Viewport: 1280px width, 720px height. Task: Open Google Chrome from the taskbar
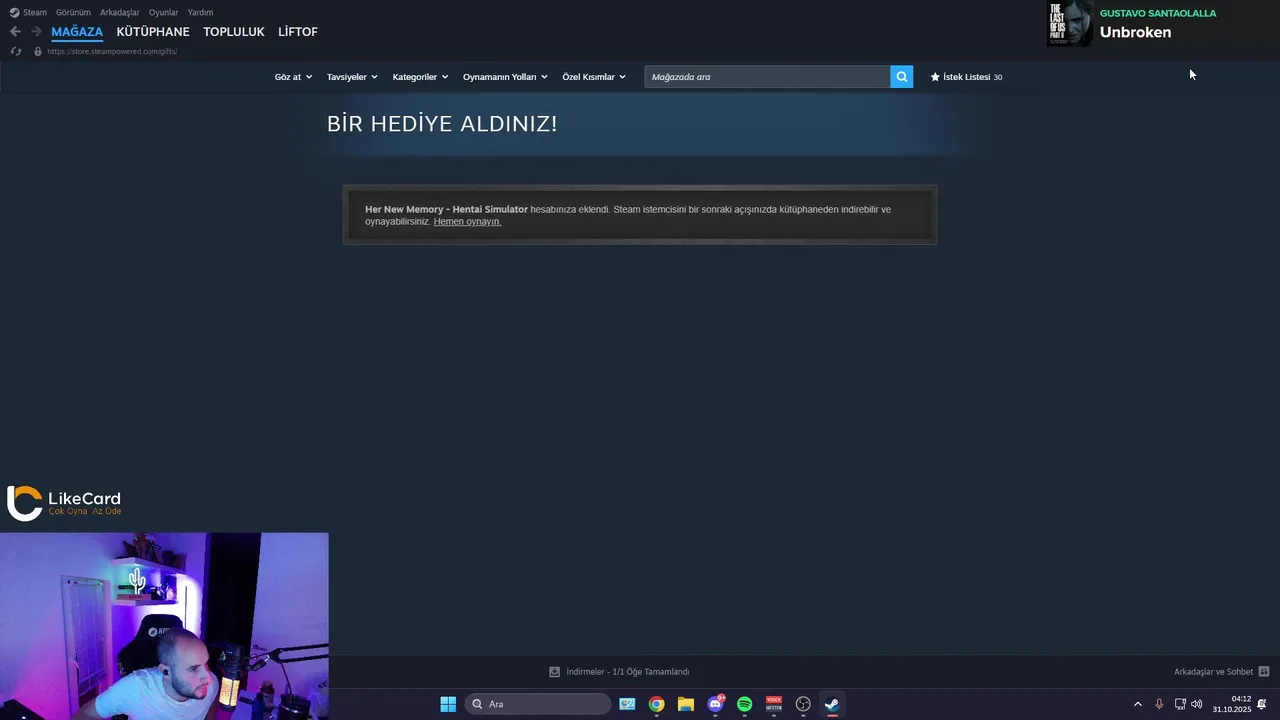pyautogui.click(x=656, y=704)
